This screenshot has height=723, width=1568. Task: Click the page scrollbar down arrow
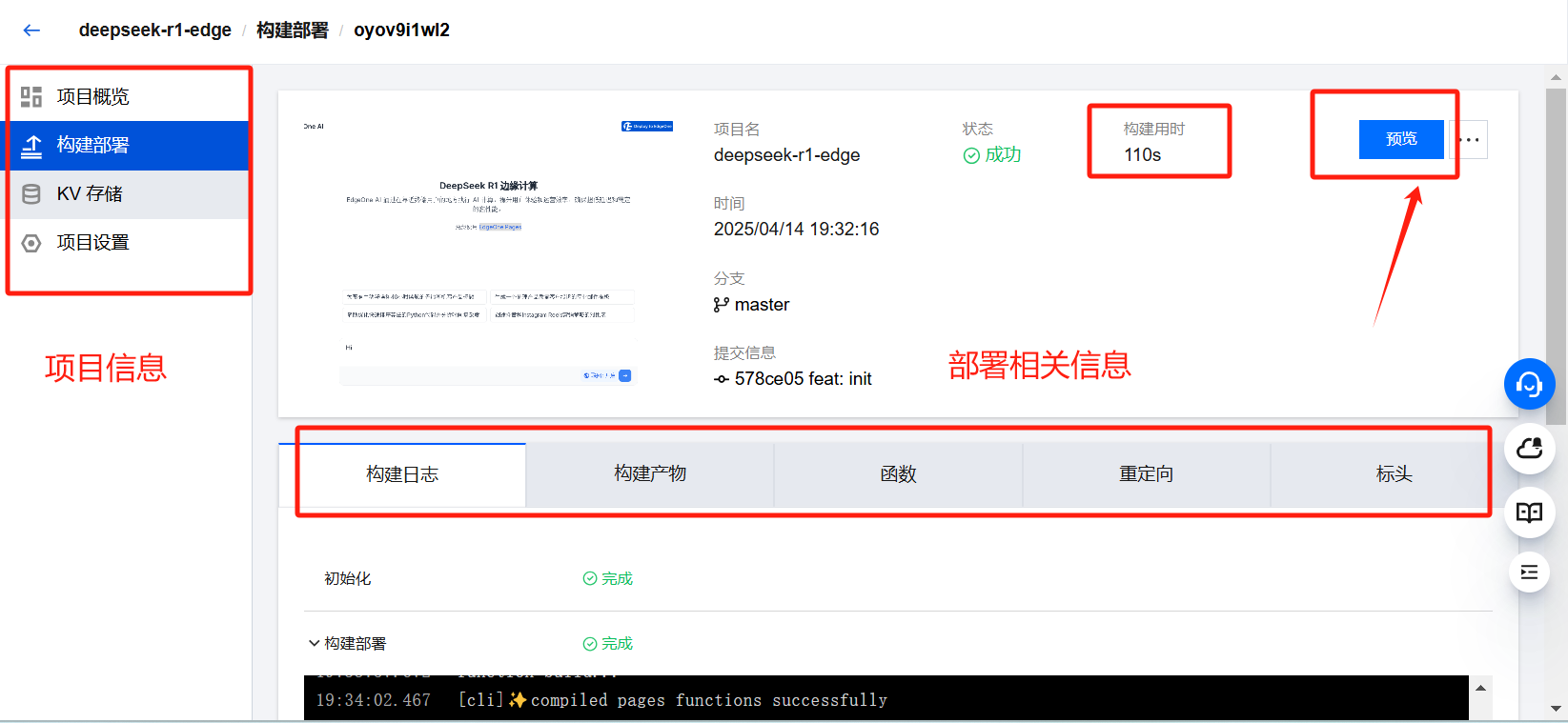[1556, 709]
